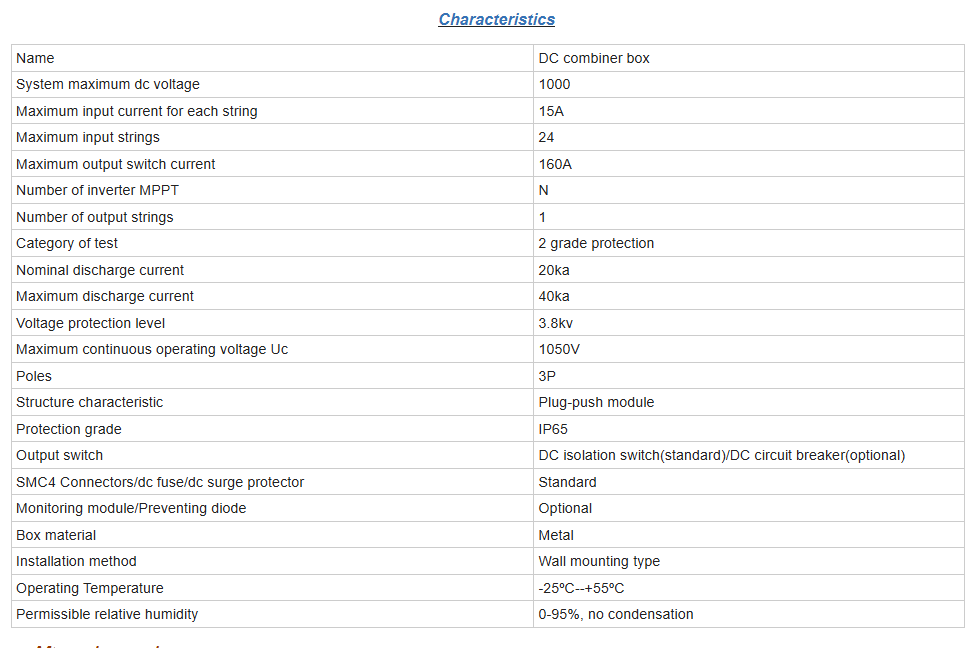Click the 'Voltage protection level' label
The height and width of the screenshot is (648, 978).
point(90,323)
